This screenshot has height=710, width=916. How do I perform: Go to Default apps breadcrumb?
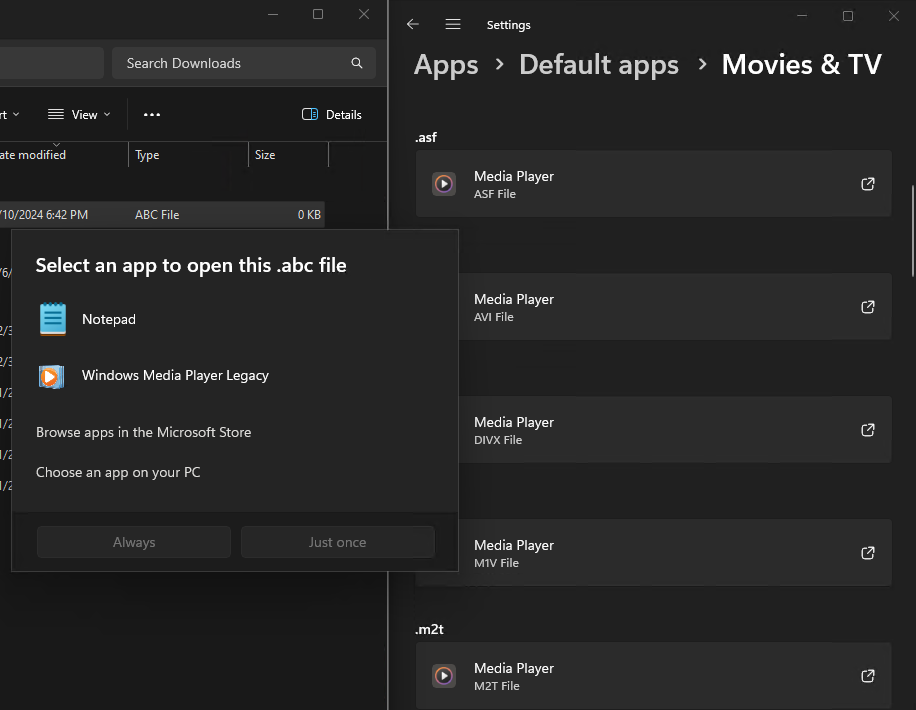point(599,65)
